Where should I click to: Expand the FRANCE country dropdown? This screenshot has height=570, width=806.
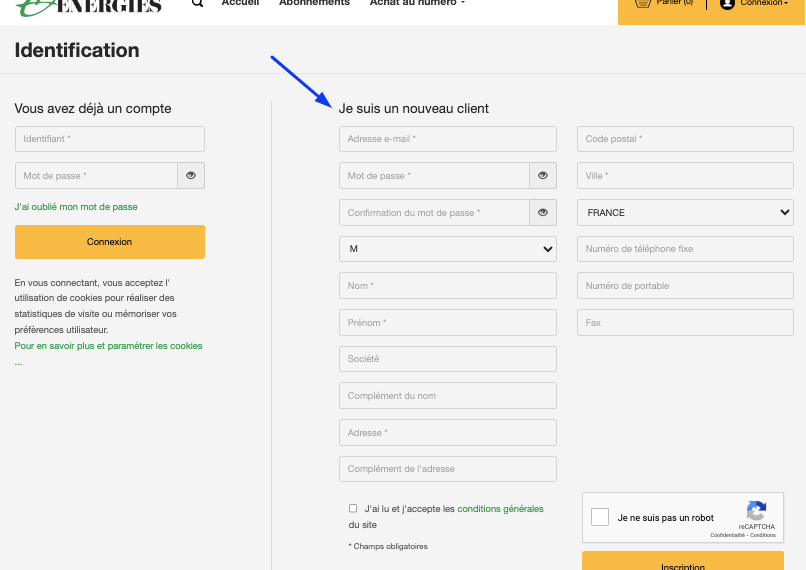click(685, 212)
